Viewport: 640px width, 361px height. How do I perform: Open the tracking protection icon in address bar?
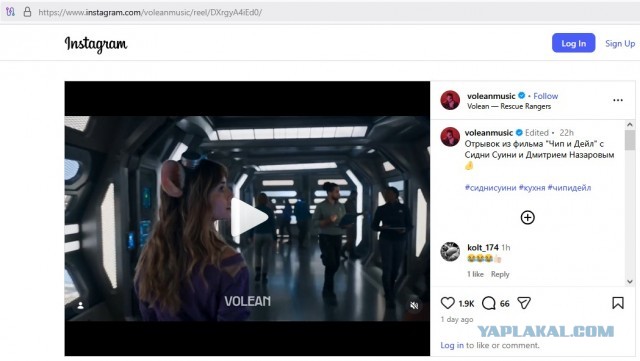(x=10, y=12)
